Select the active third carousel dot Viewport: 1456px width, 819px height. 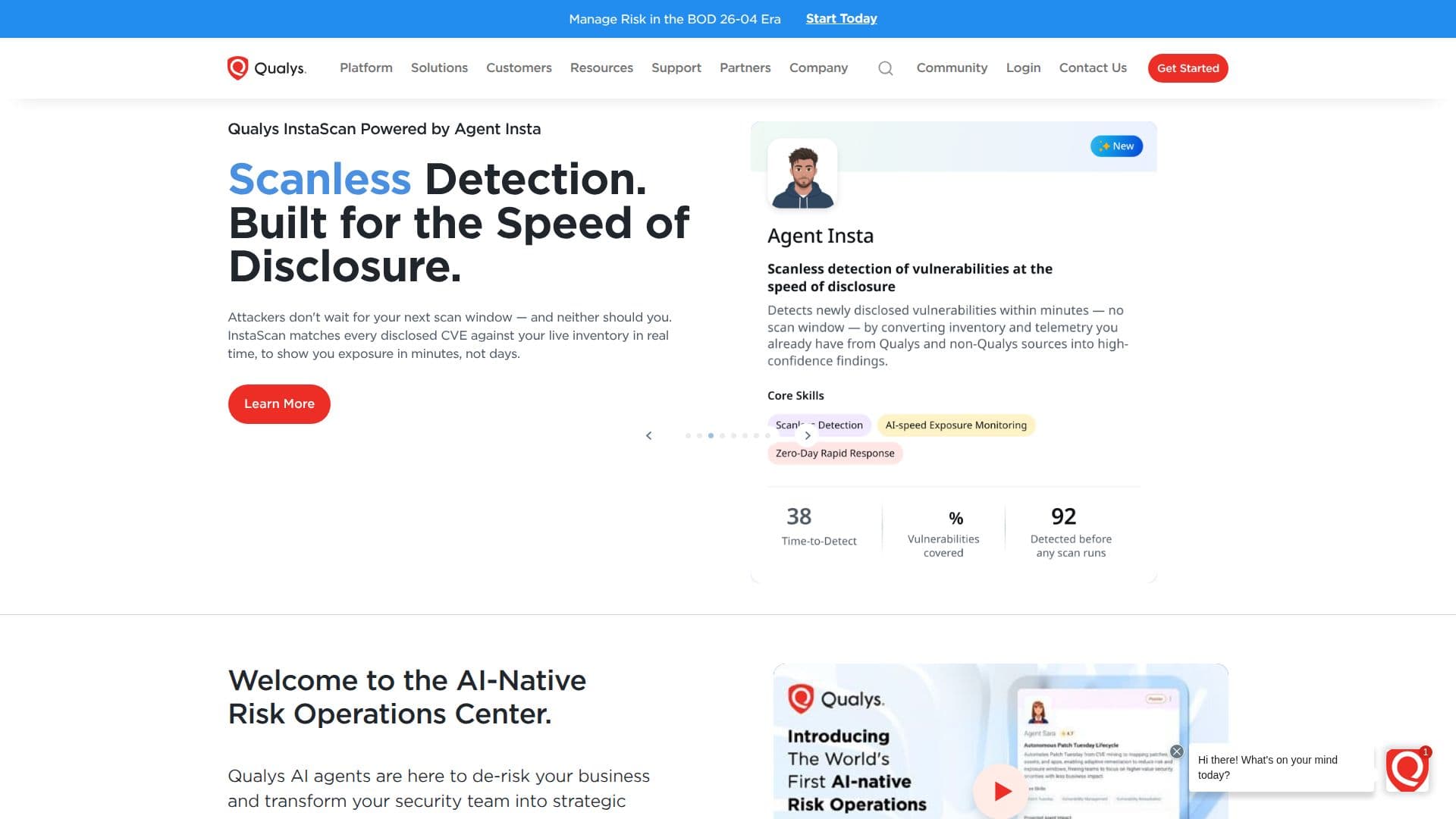click(x=711, y=435)
